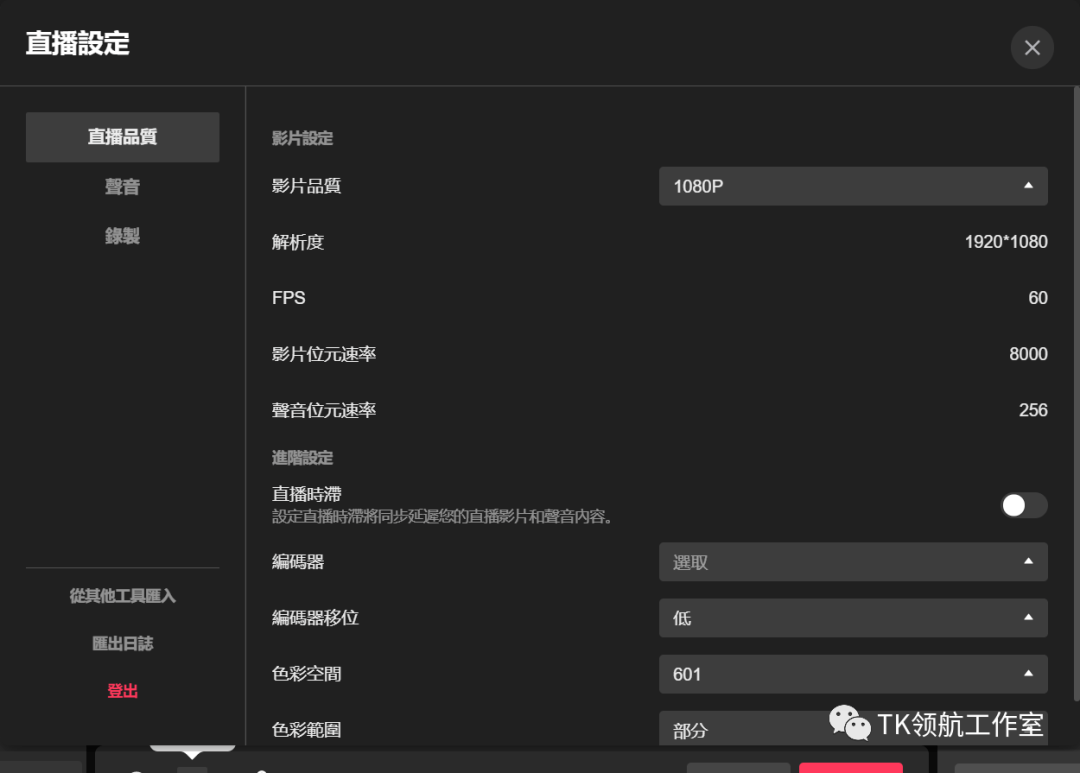
Task: Open the 色彩空間 dropdown showing 601
Action: click(840, 674)
